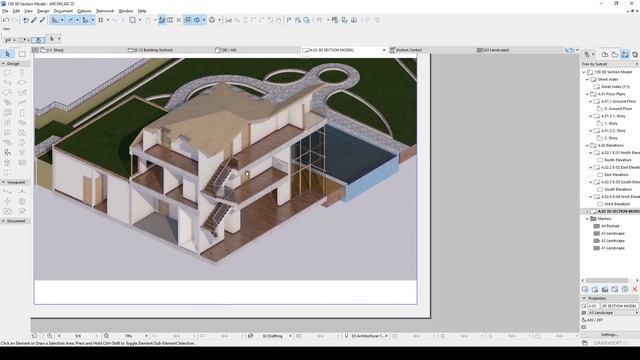The image size is (640, 360).
Task: Toggle the Snap Guides button in the toolbar
Action: tap(70, 20)
